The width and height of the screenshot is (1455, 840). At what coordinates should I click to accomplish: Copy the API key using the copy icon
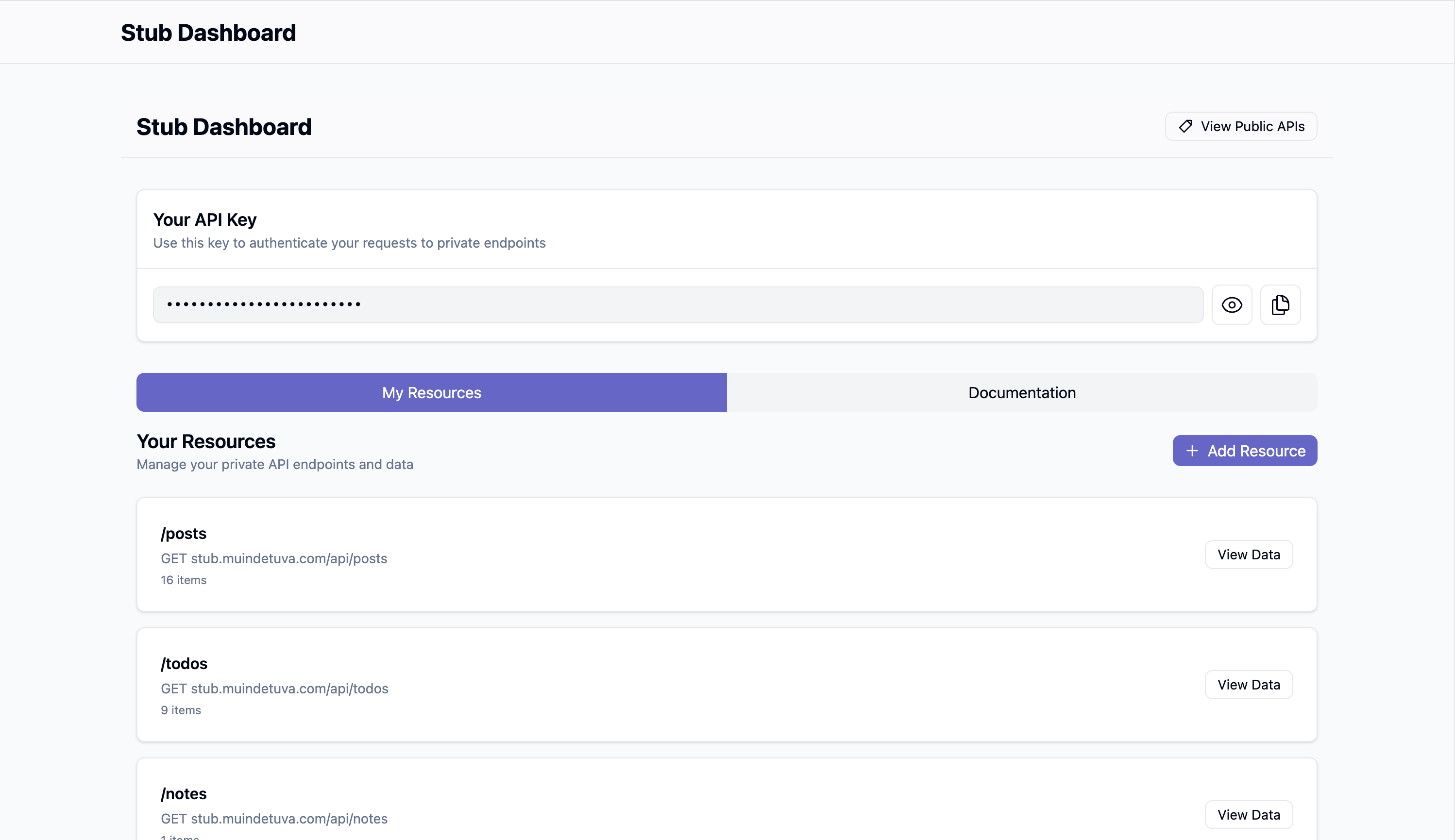1280,304
